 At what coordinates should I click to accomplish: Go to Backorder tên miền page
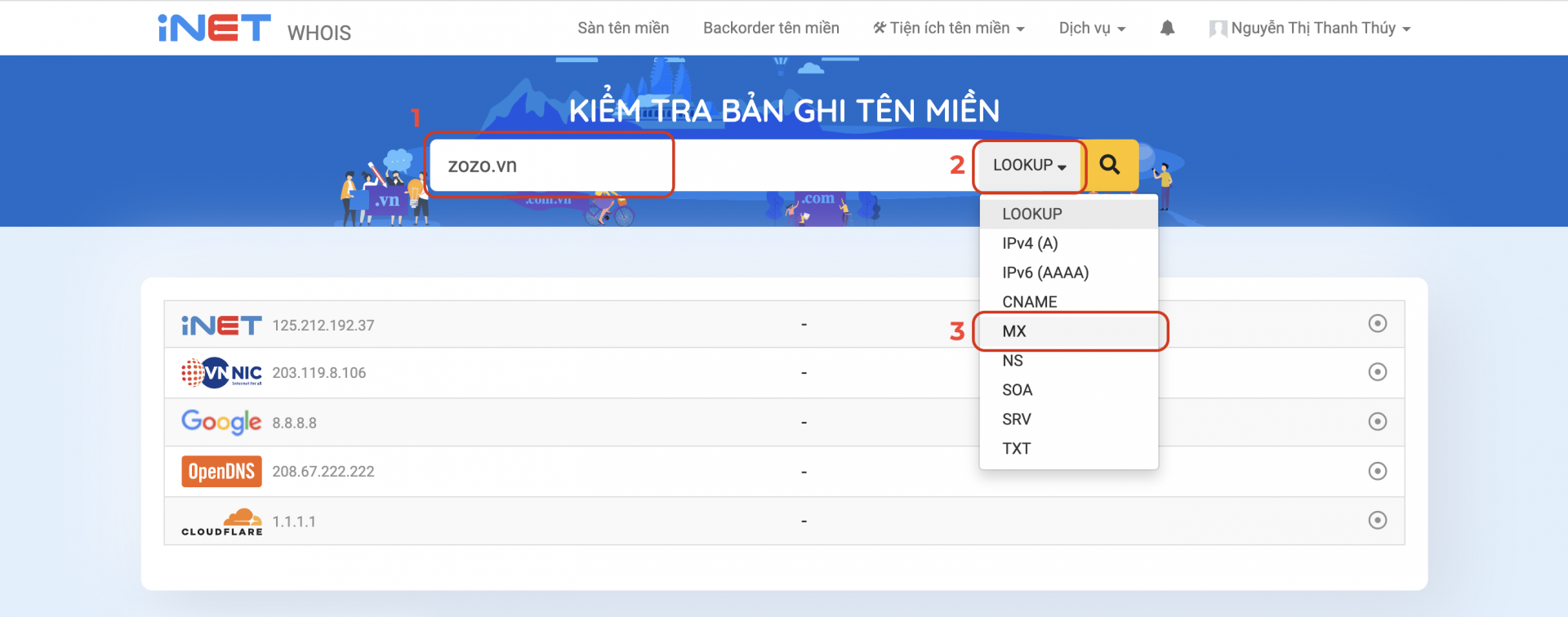[771, 29]
